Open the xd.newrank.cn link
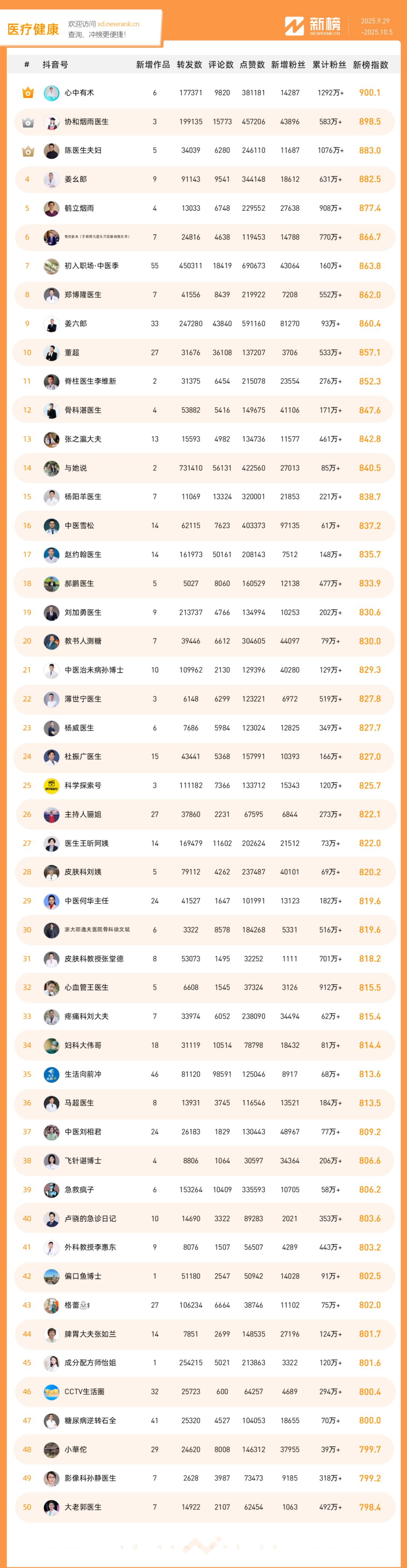Screen dimensions: 407x1568 (x=118, y=25)
